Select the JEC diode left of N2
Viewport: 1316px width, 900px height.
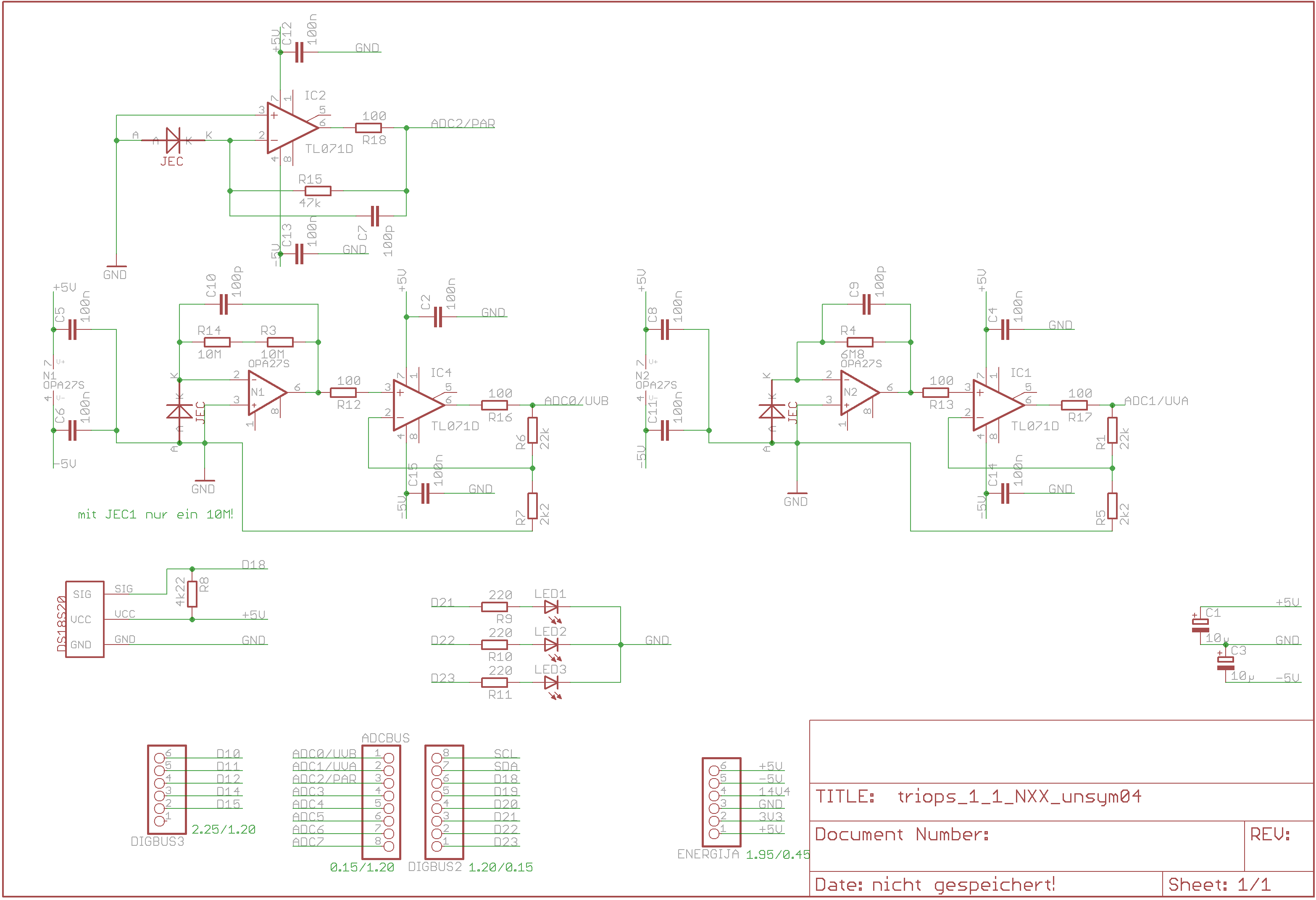coord(771,411)
